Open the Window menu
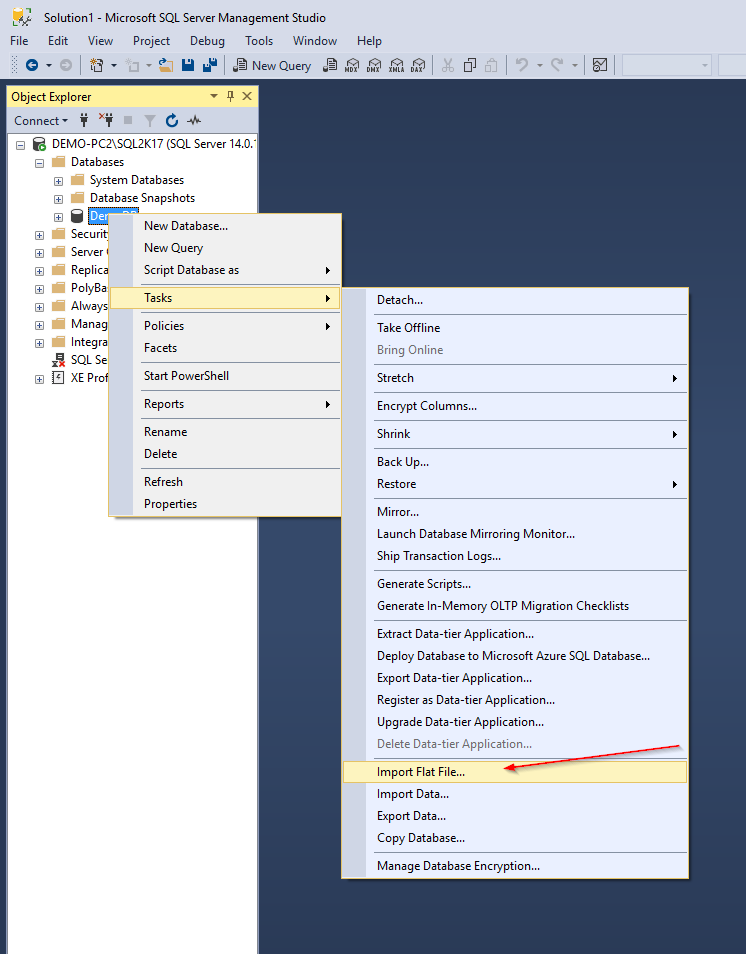 click(x=315, y=41)
